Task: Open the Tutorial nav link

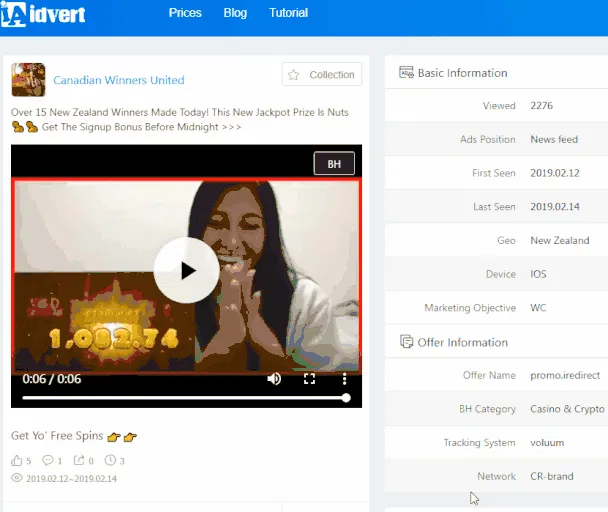Action: click(x=288, y=13)
